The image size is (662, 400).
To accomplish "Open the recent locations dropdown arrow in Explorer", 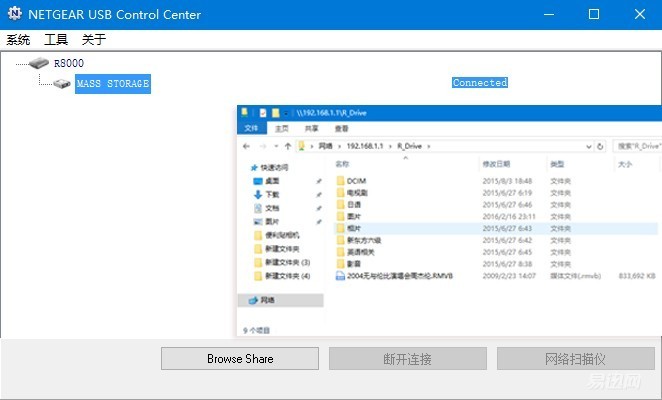I will pos(276,146).
